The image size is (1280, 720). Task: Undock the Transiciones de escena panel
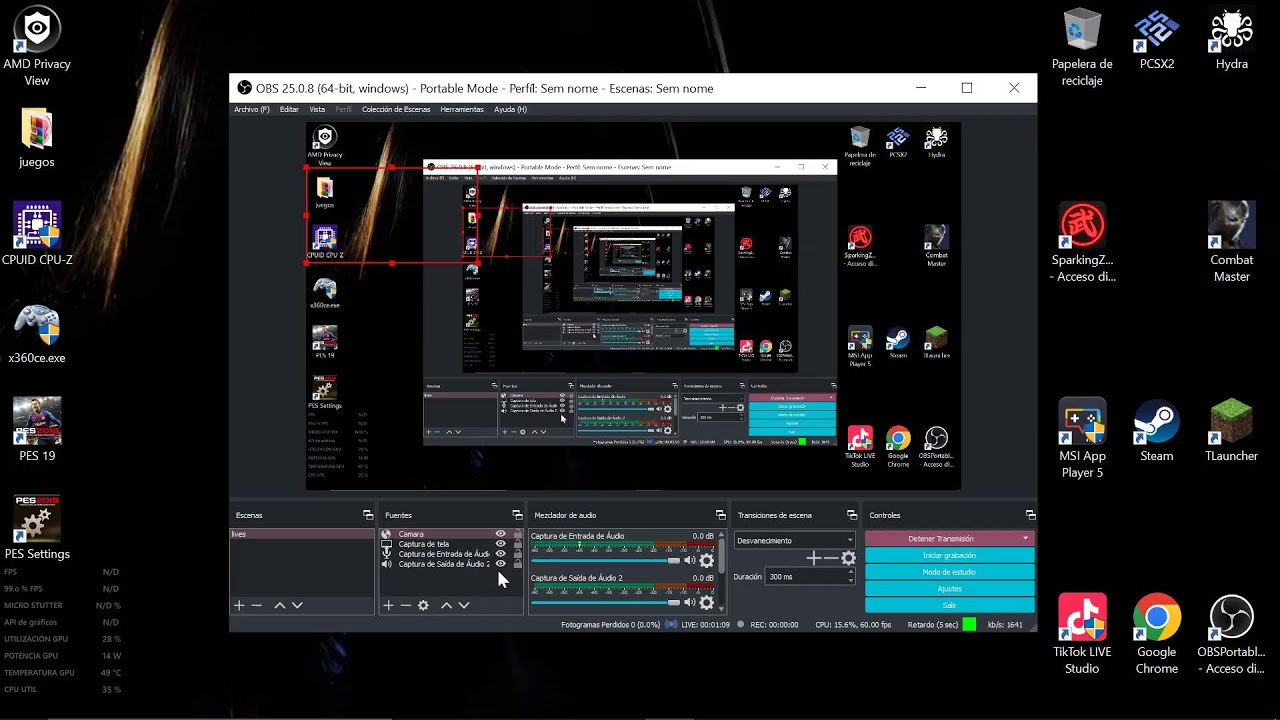[x=852, y=515]
